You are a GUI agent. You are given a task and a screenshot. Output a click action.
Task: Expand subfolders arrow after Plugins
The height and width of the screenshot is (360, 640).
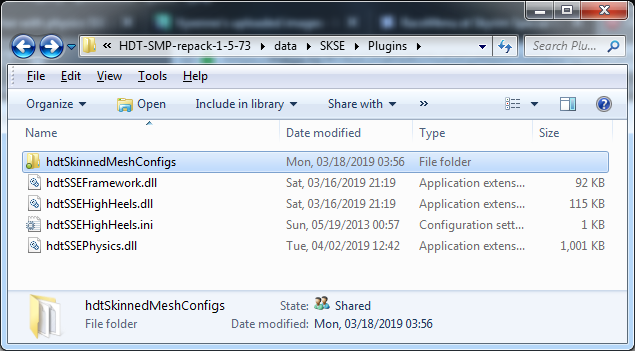coord(419,47)
